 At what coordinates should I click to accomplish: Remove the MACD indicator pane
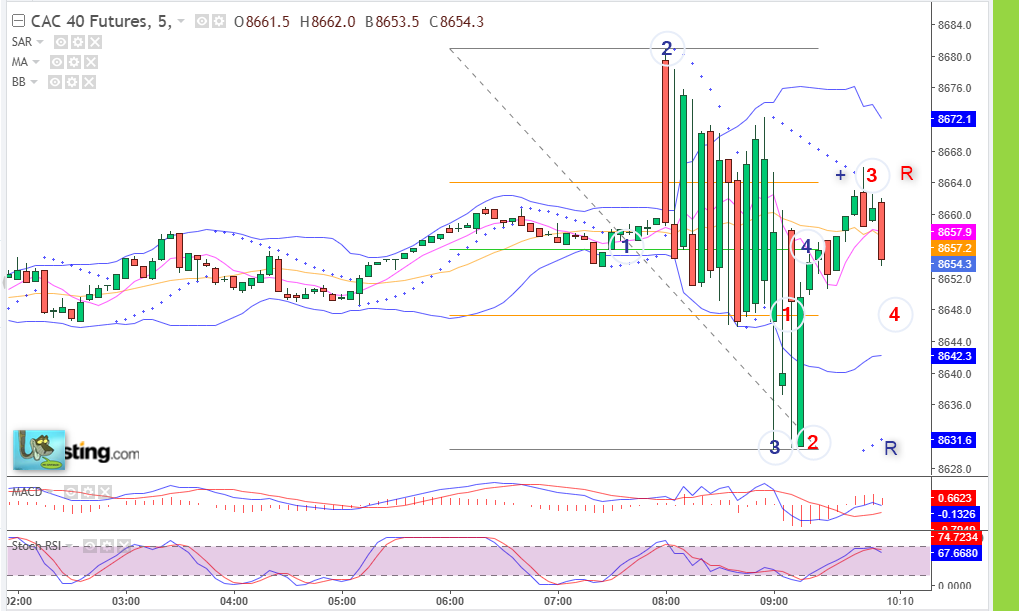tap(105, 492)
